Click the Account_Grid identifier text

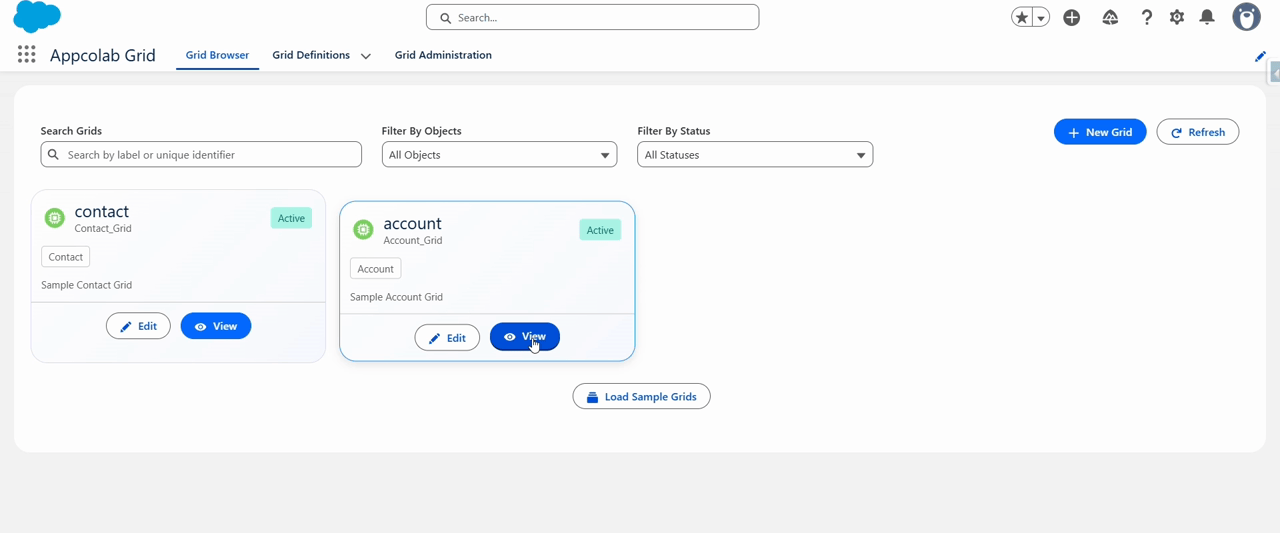pos(413,241)
